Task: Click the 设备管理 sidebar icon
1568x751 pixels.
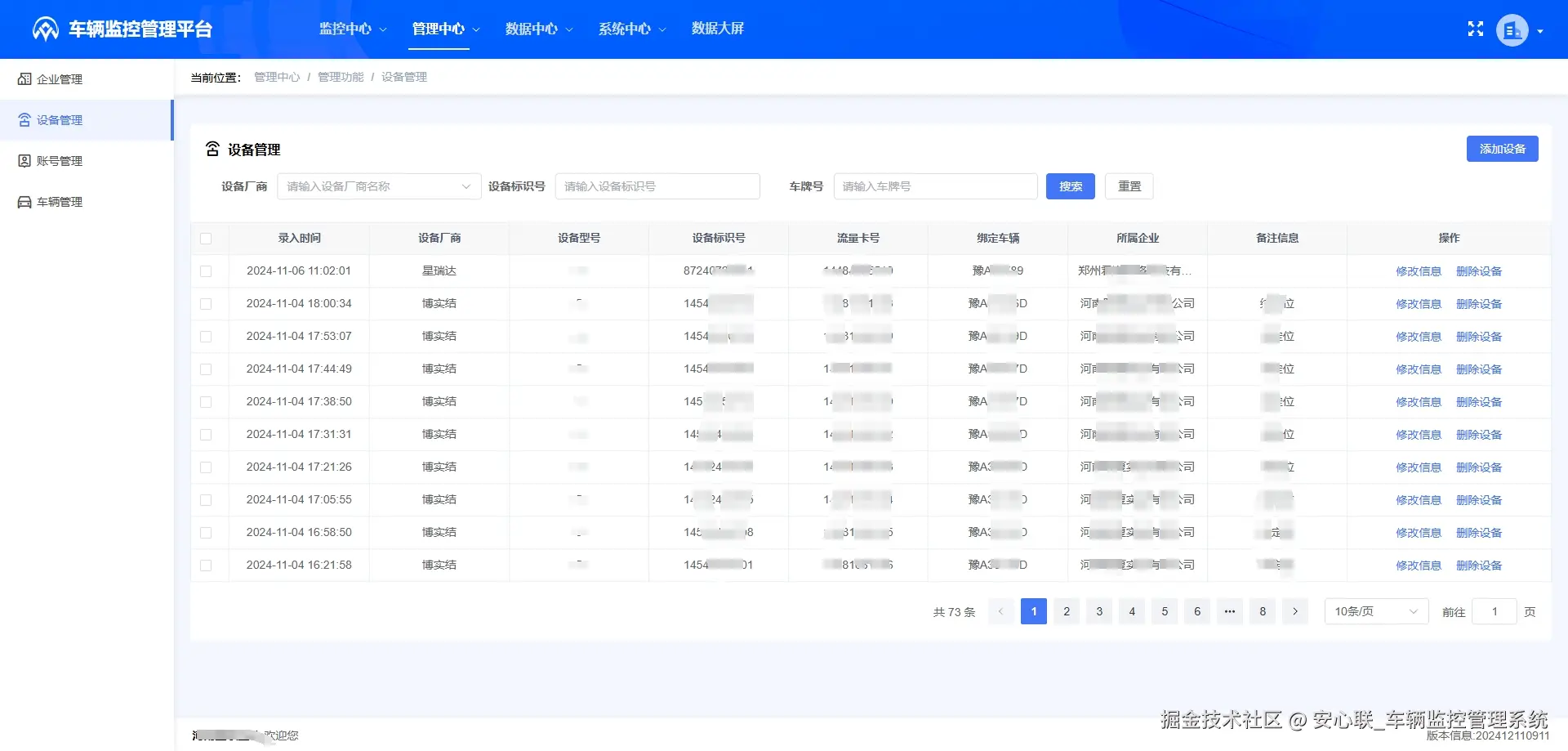Action: pyautogui.click(x=24, y=119)
